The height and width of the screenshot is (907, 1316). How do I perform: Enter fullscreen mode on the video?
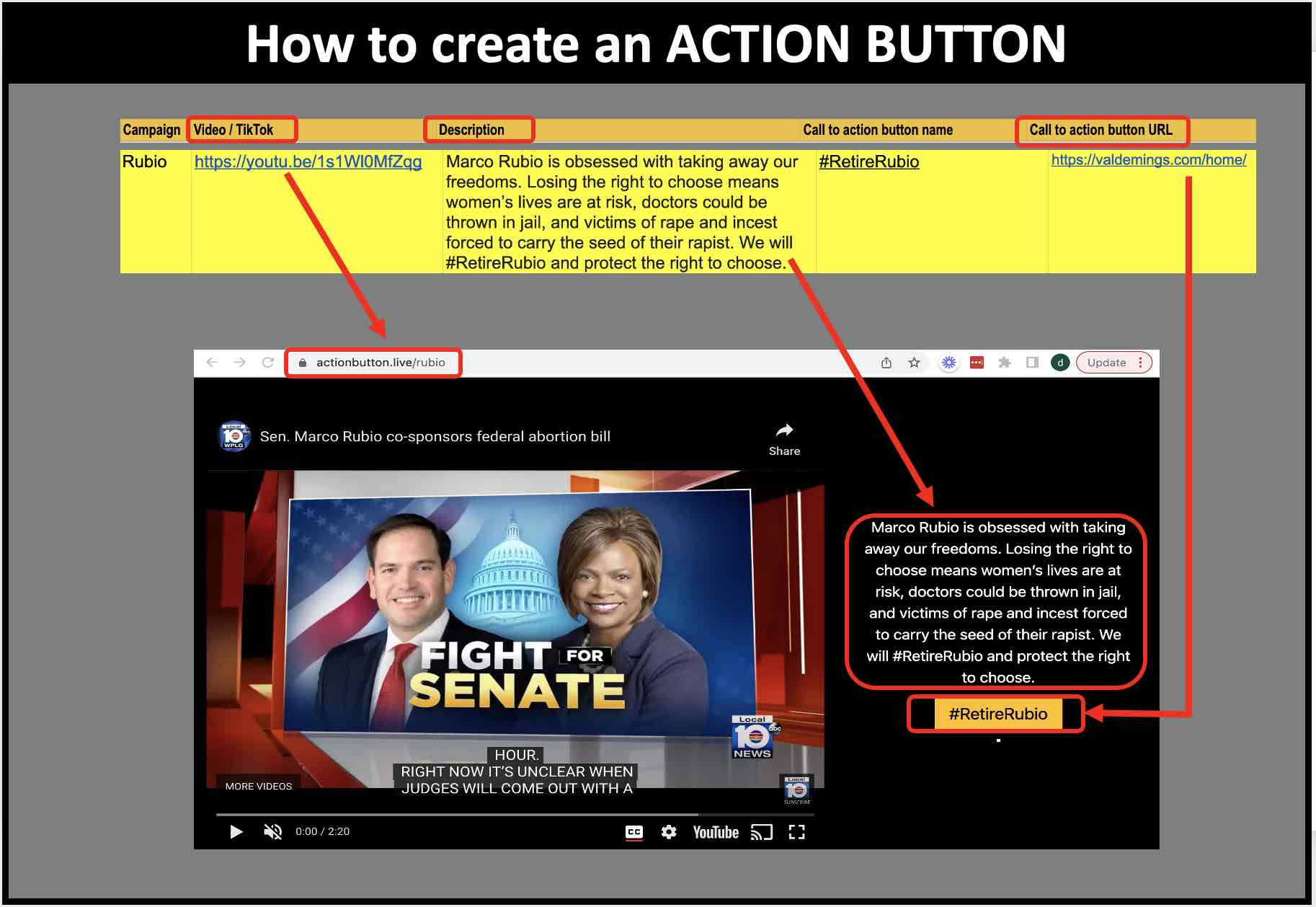coord(796,832)
